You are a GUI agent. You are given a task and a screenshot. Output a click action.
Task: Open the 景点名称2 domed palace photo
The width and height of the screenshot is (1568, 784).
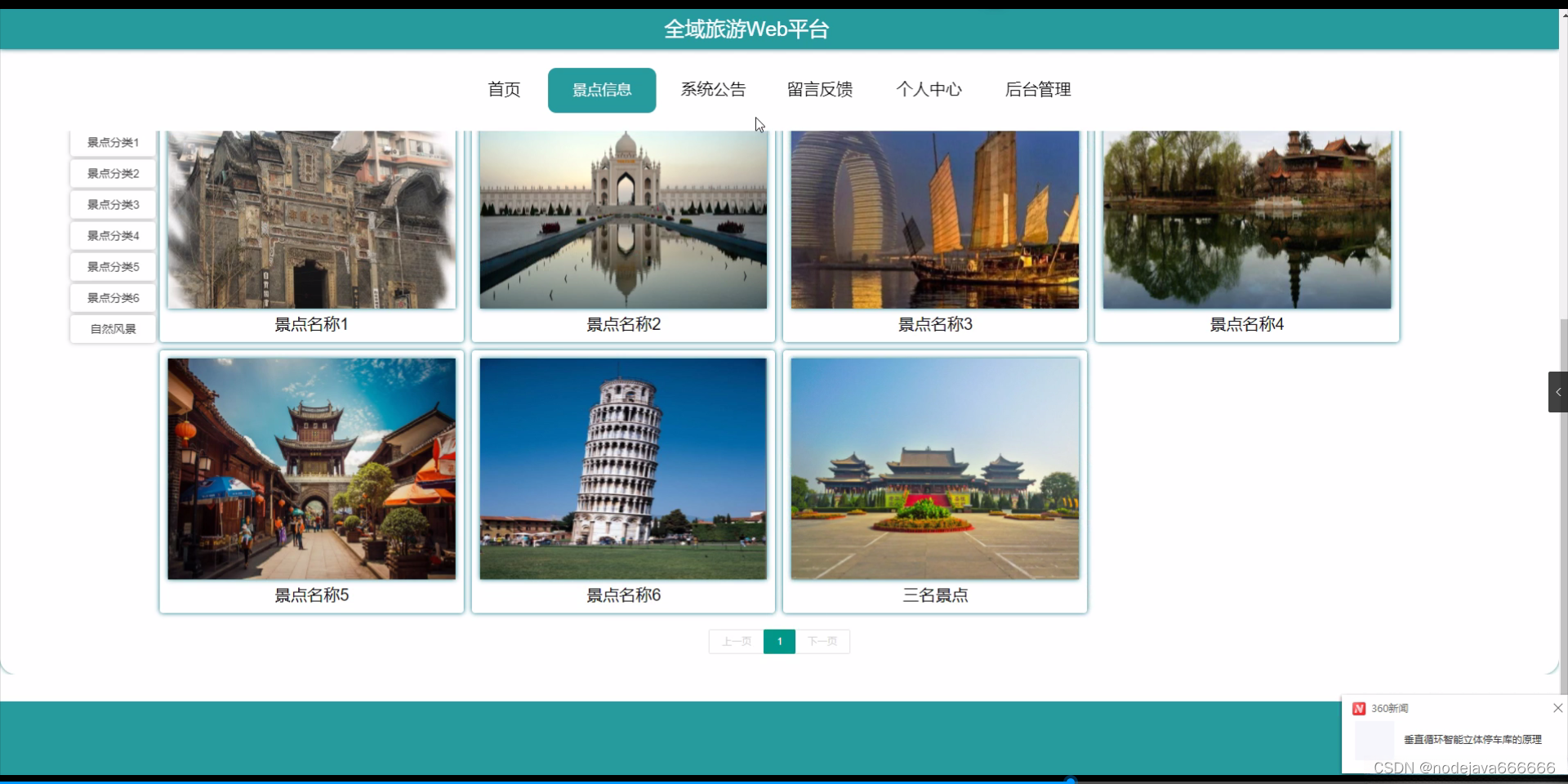tap(623, 220)
